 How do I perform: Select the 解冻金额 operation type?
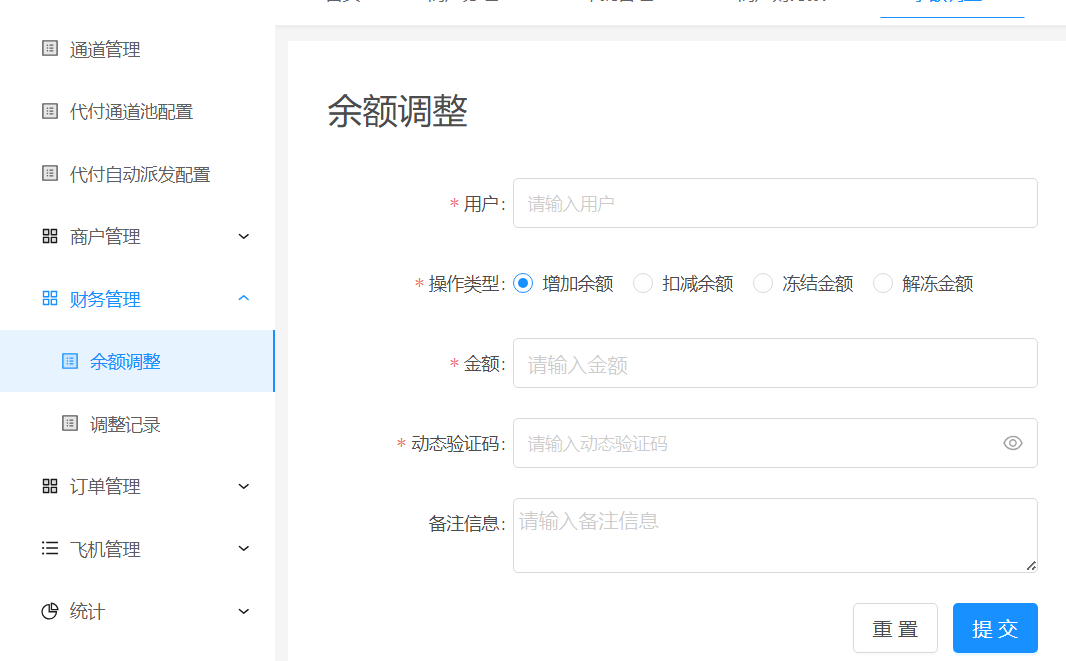pos(883,283)
